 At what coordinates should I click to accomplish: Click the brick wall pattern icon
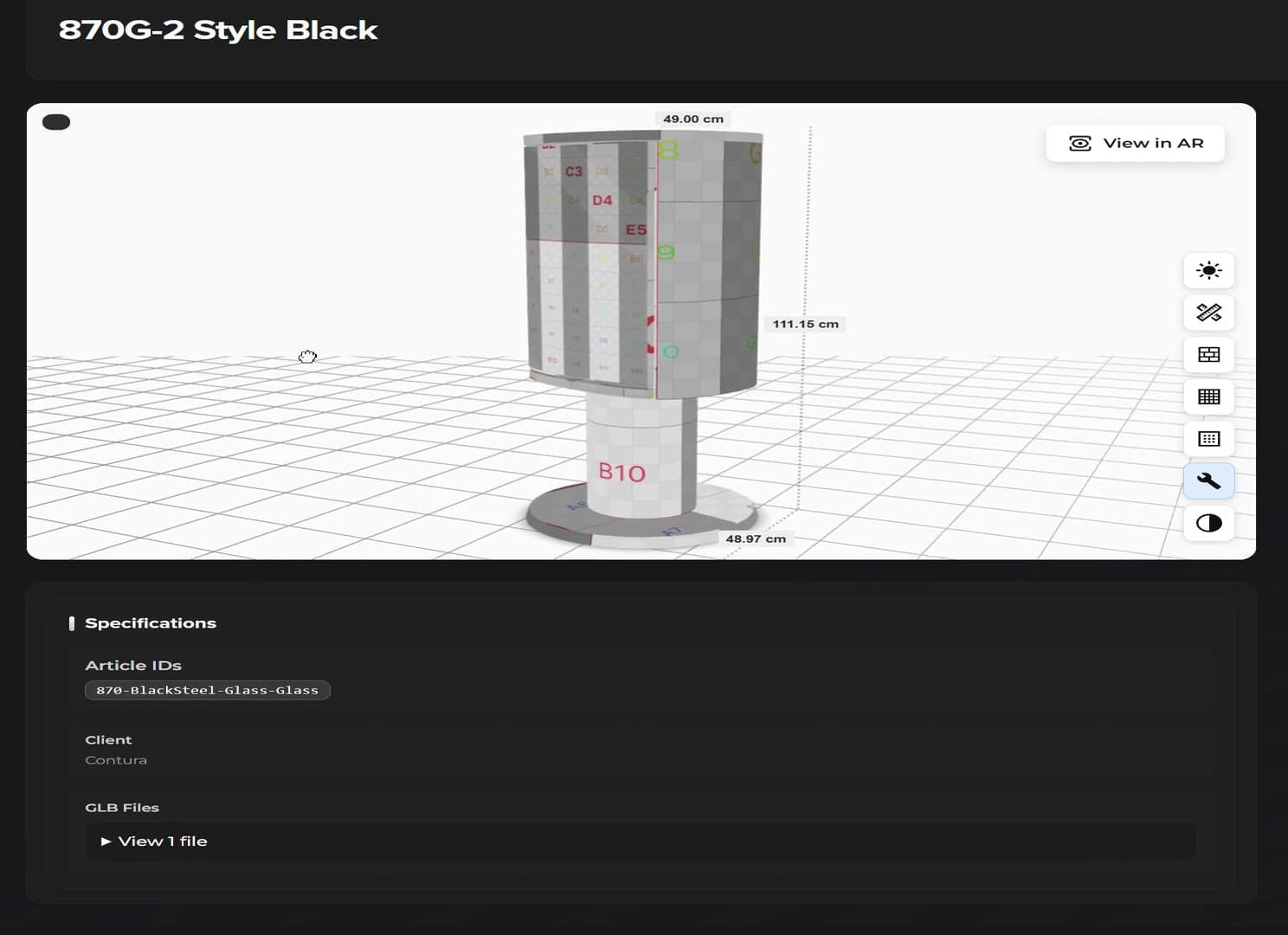pyautogui.click(x=1208, y=354)
